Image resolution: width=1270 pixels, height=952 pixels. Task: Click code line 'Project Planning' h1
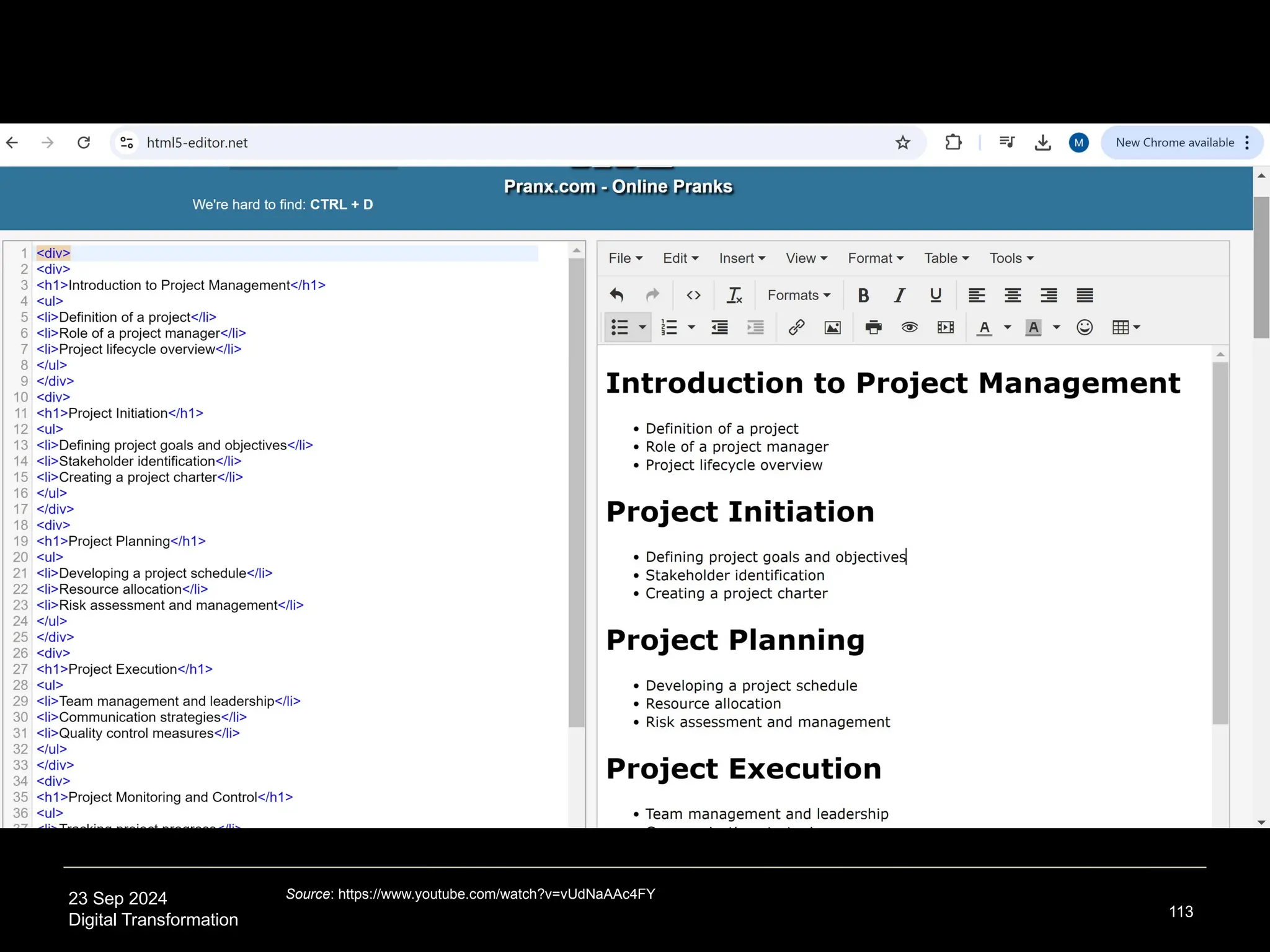tap(121, 541)
